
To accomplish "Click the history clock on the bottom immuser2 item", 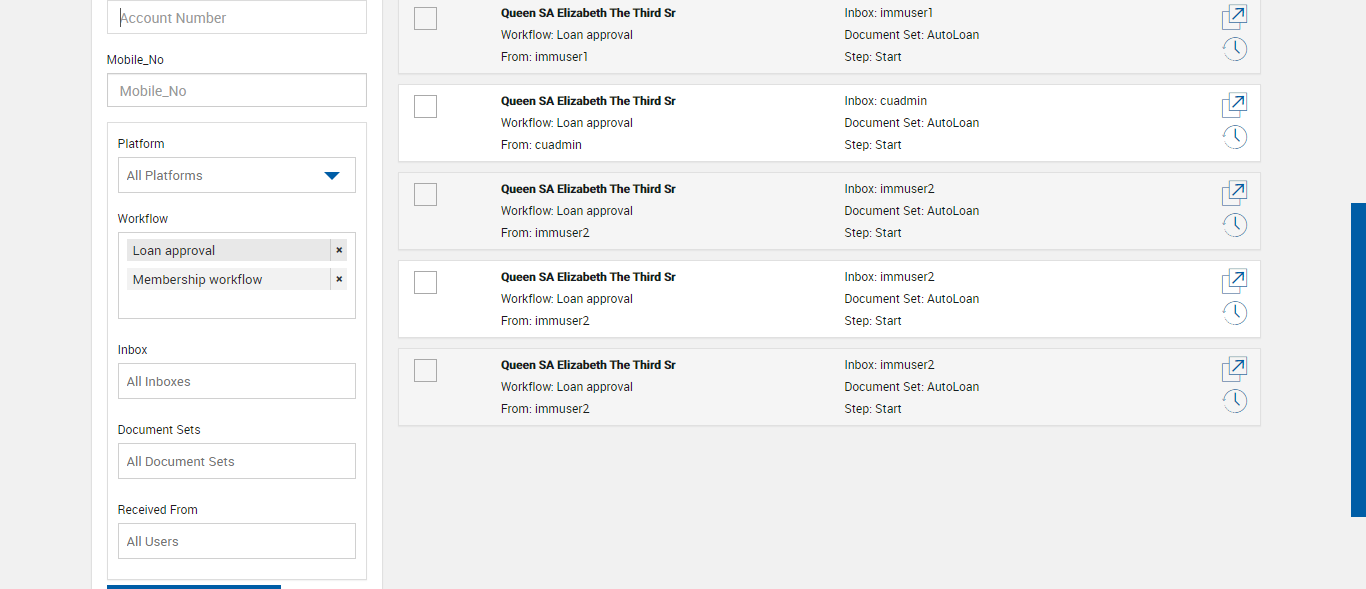I will (x=1235, y=401).
